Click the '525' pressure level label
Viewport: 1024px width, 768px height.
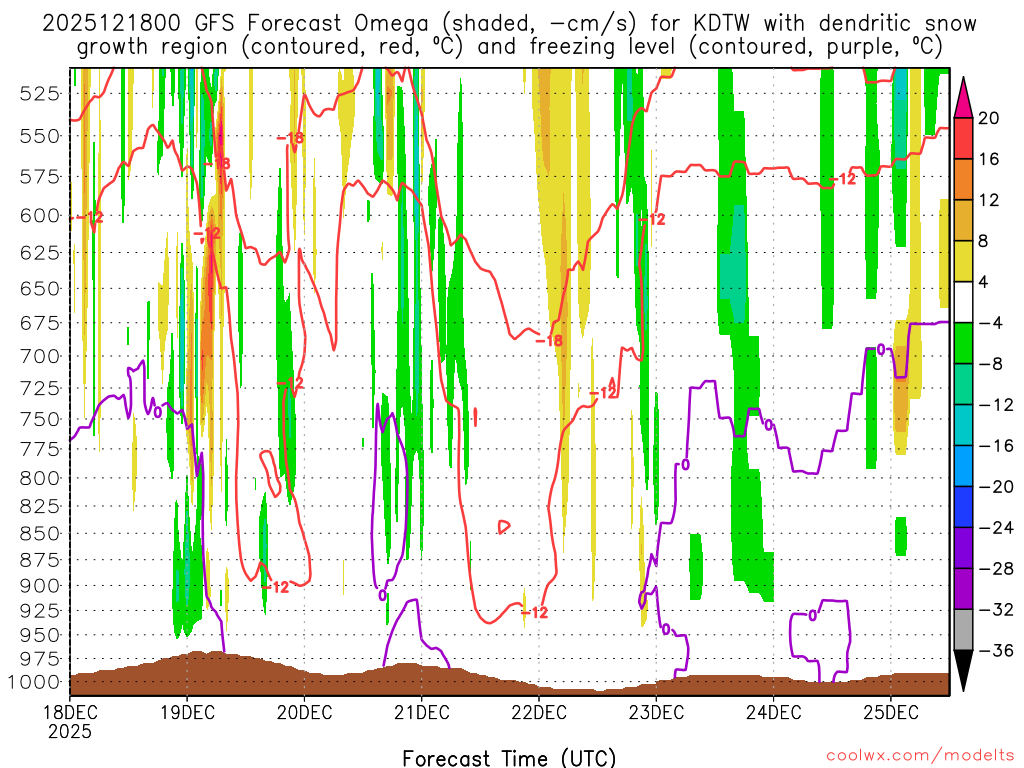click(40, 94)
